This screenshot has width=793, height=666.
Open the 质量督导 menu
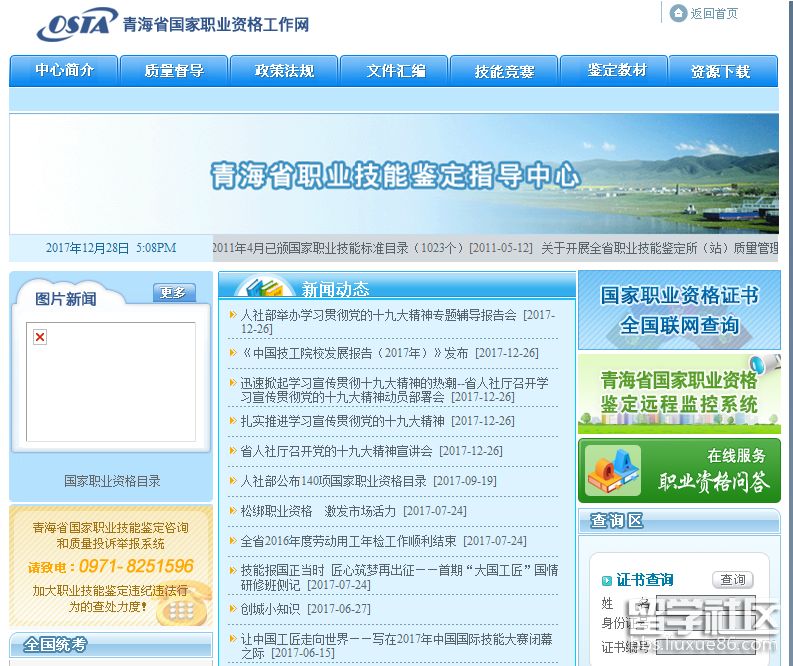click(x=174, y=71)
